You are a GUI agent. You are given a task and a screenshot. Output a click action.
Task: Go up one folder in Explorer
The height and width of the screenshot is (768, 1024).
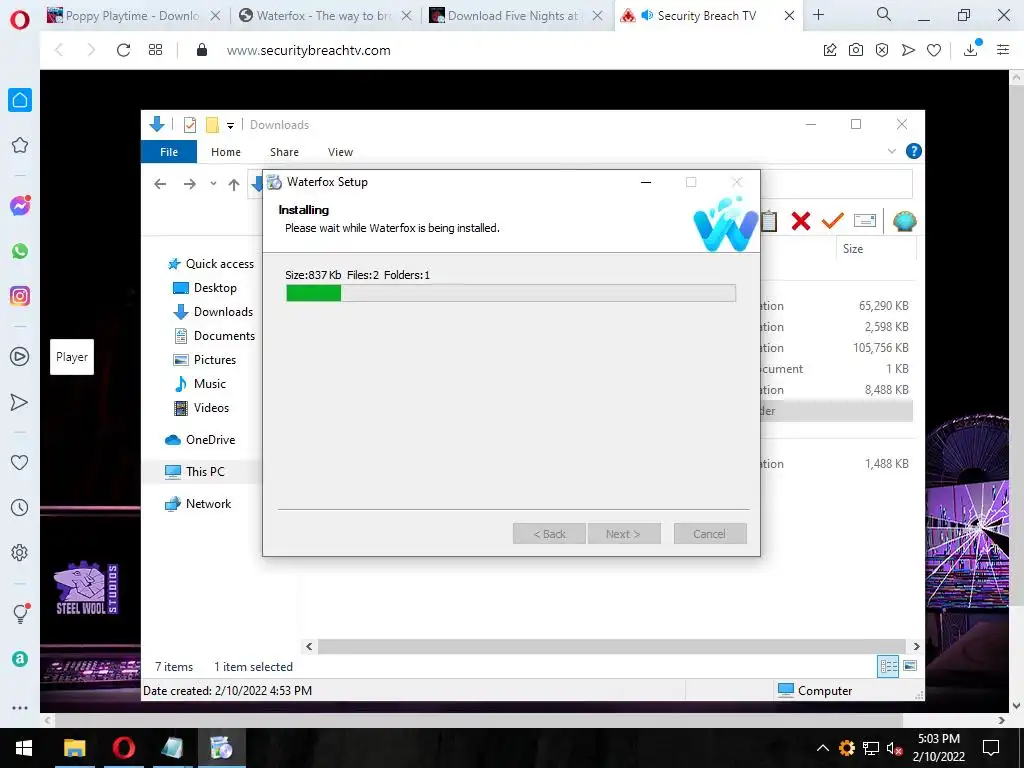(x=234, y=184)
